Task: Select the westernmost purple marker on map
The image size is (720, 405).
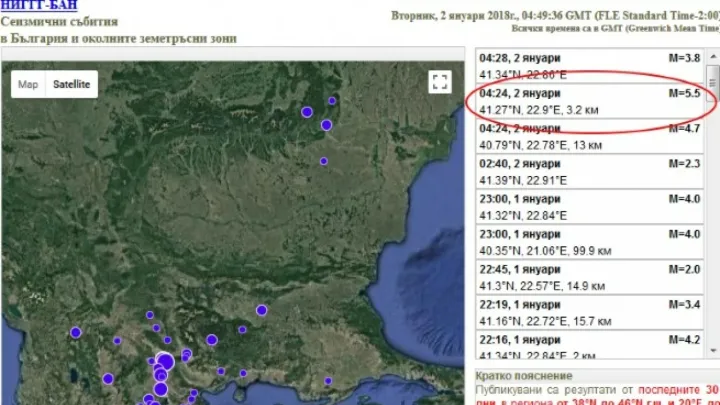Action: [x=75, y=333]
